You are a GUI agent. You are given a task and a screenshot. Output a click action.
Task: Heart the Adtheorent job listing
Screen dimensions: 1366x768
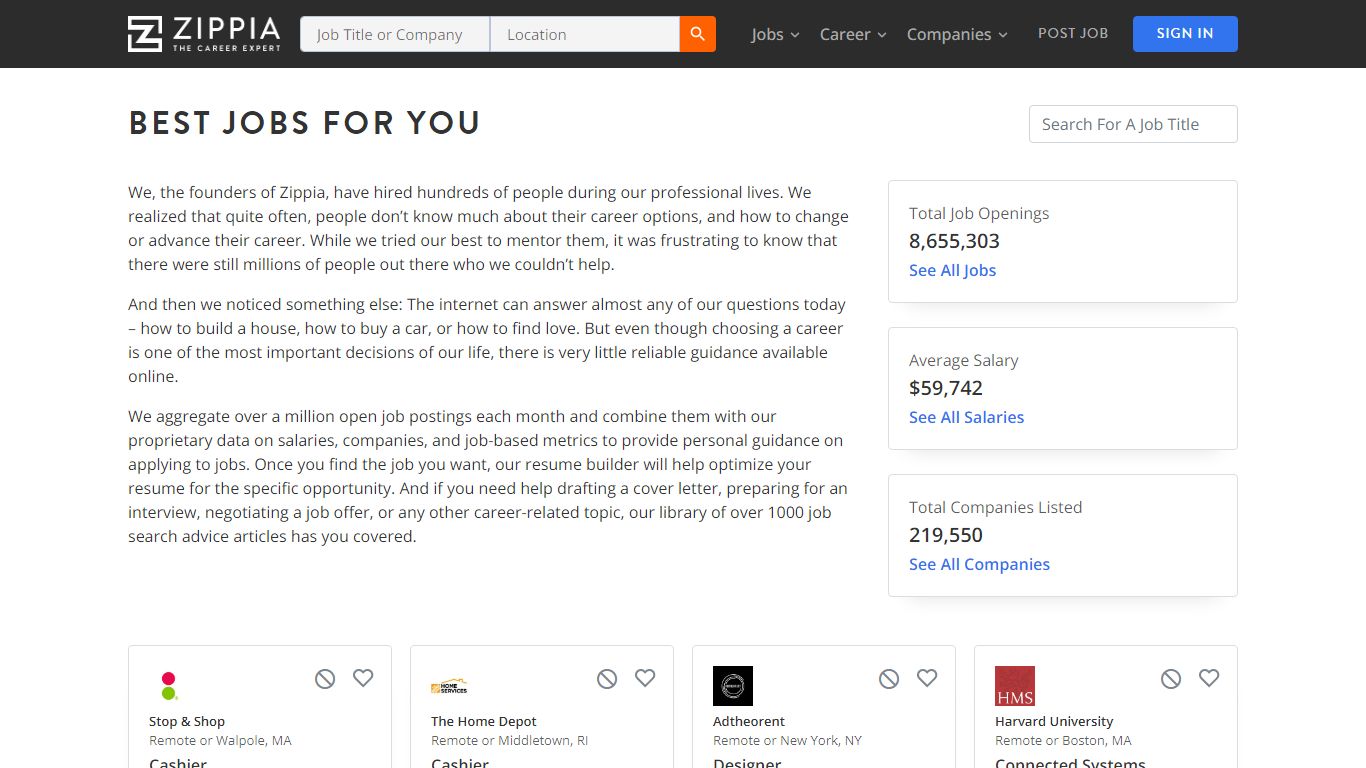click(x=927, y=678)
